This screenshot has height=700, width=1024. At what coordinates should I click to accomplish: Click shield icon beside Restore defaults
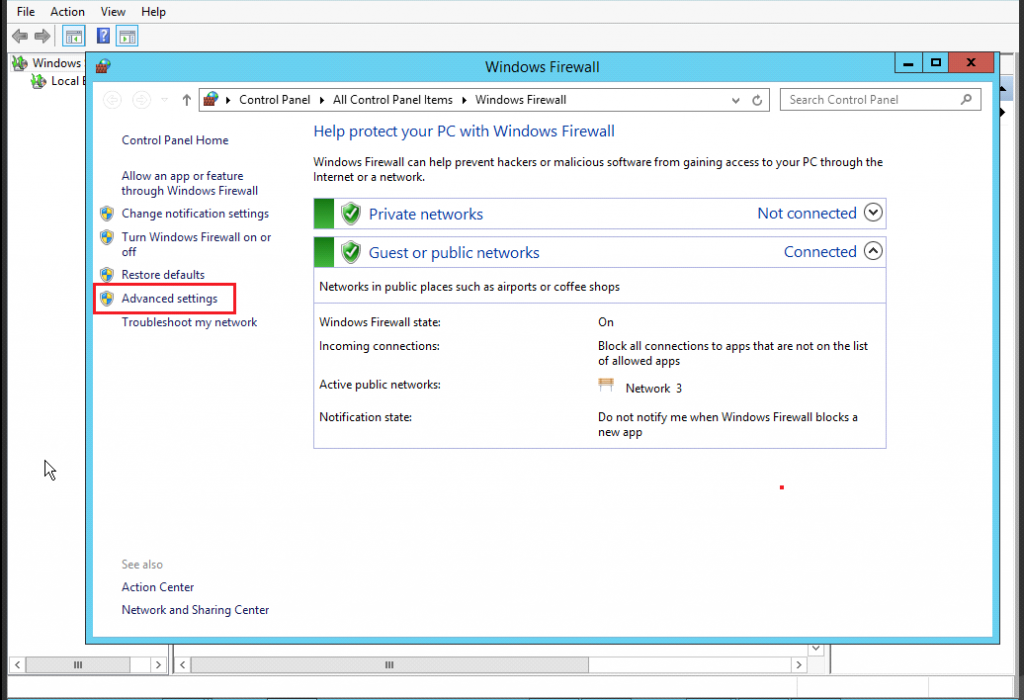click(107, 275)
